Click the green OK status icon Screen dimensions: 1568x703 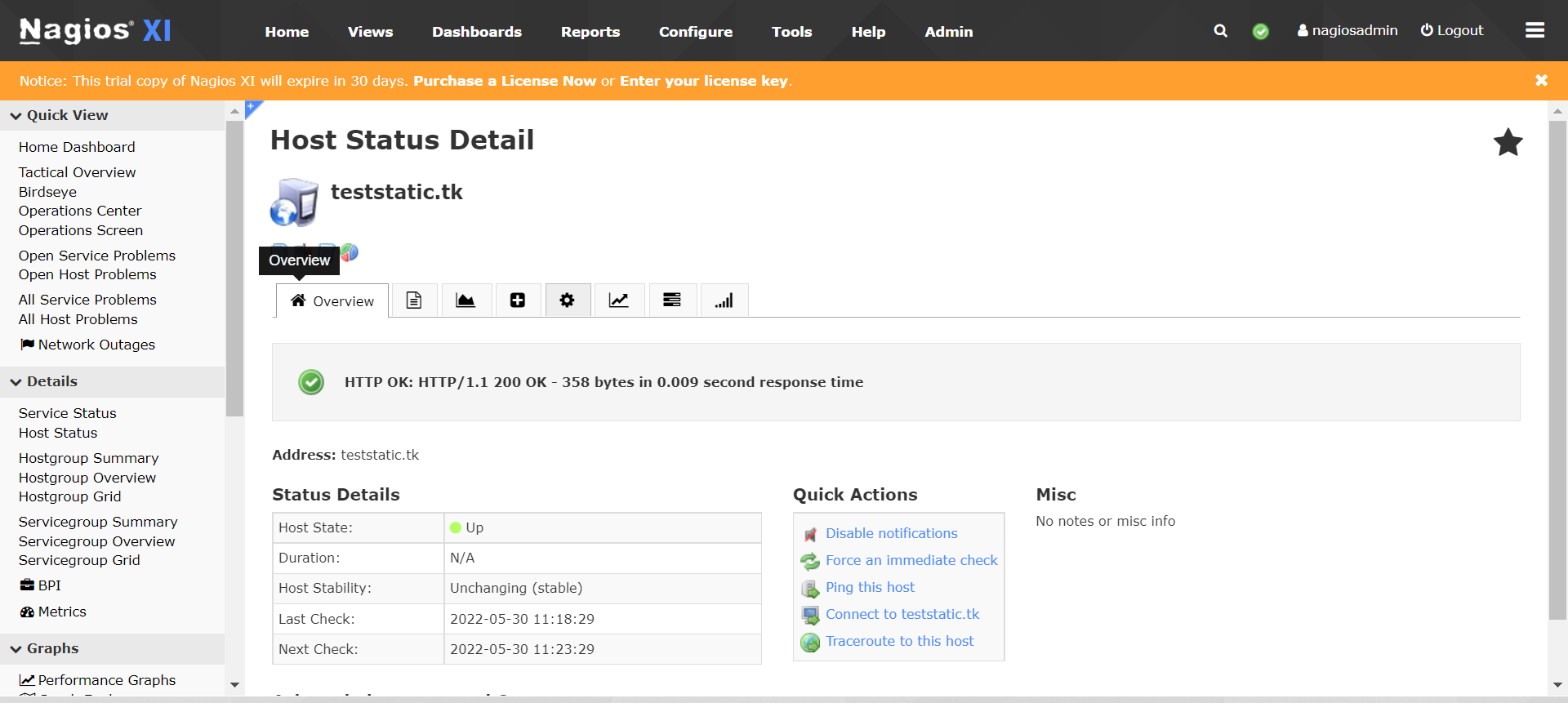[311, 382]
